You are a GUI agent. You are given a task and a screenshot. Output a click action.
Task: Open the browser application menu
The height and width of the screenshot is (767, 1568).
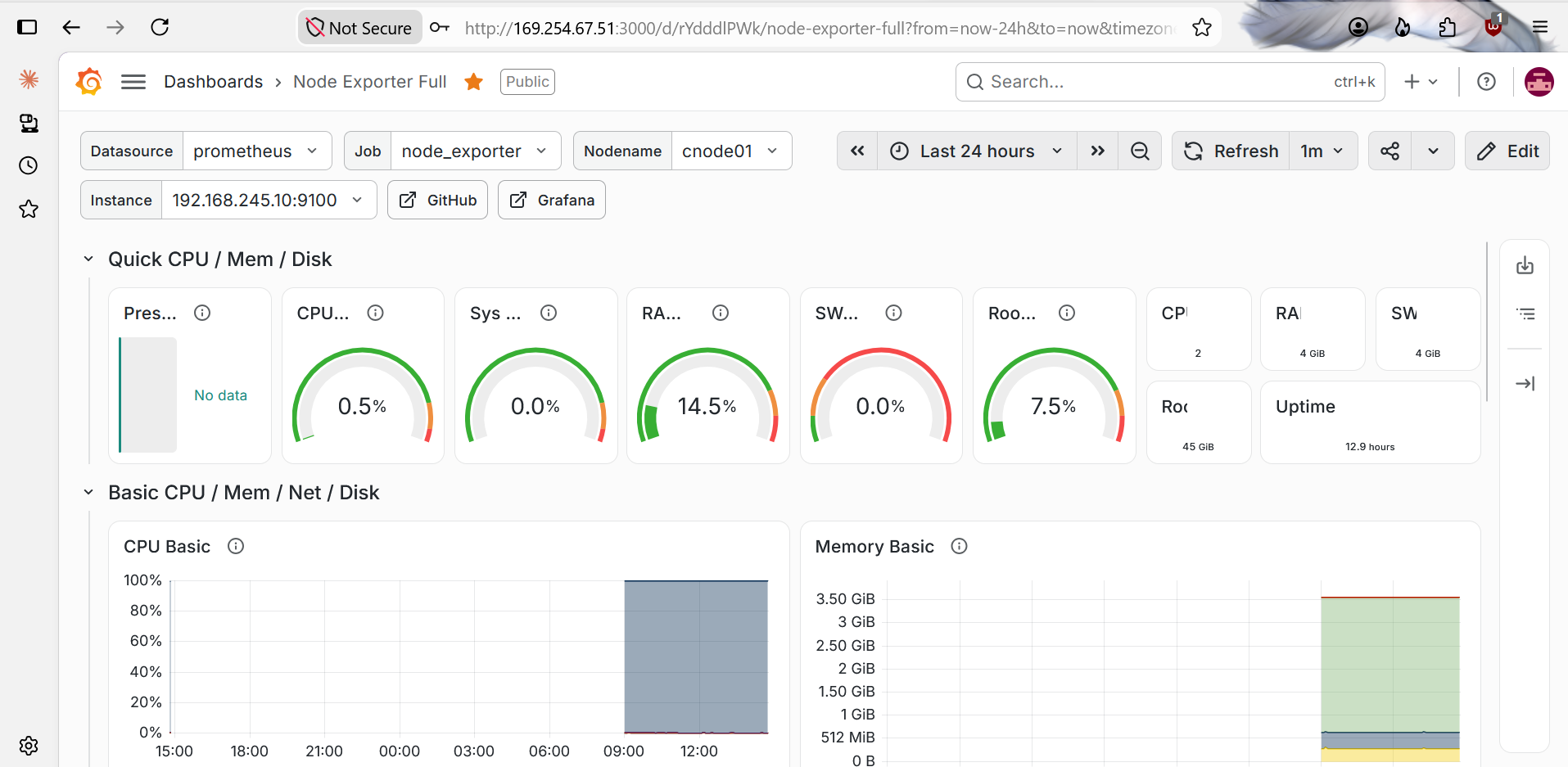(1540, 27)
